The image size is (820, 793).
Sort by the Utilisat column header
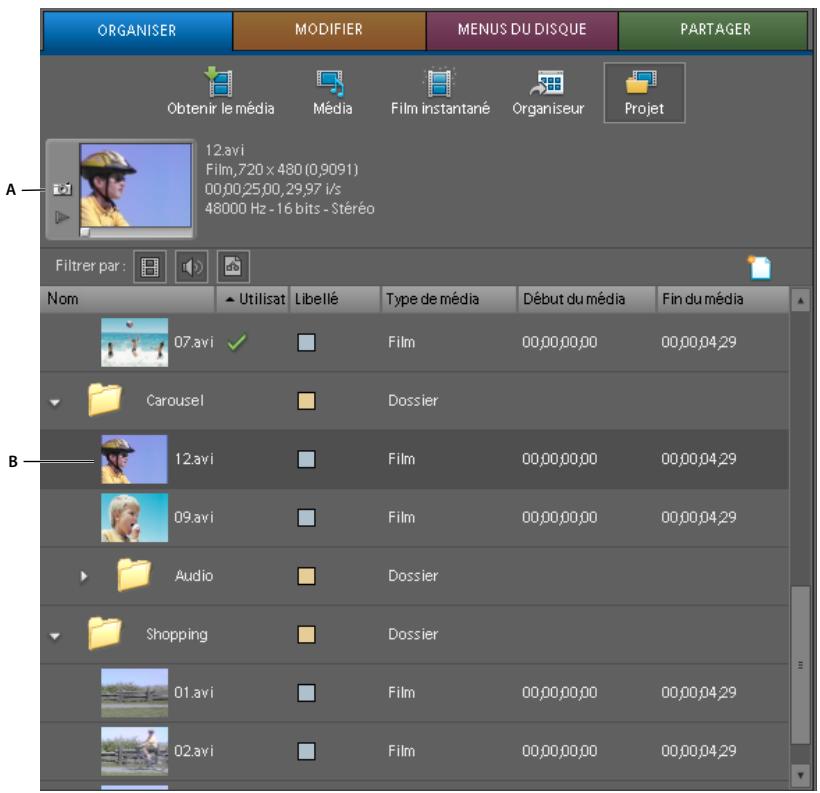tap(252, 299)
